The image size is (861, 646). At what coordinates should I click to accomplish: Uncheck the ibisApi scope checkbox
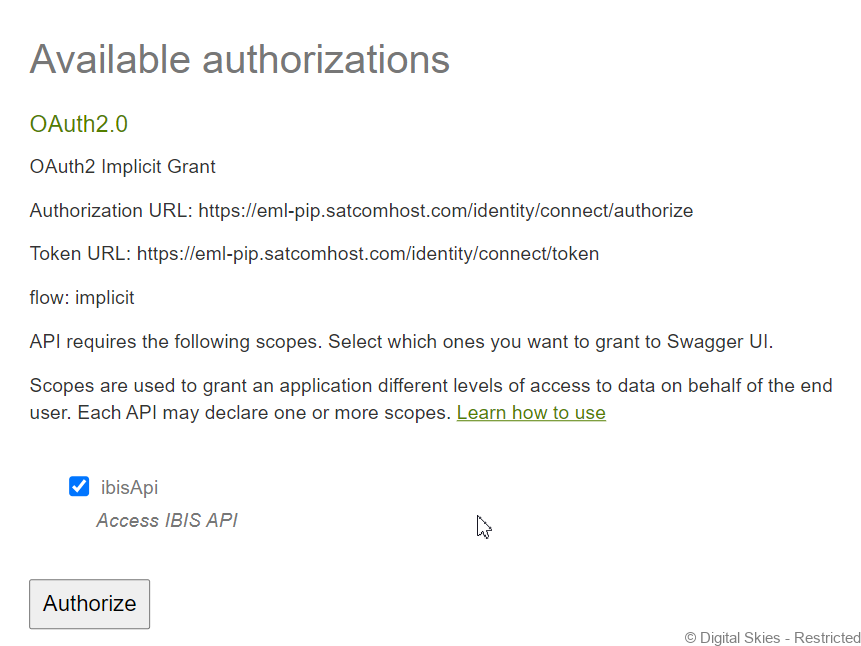79,487
